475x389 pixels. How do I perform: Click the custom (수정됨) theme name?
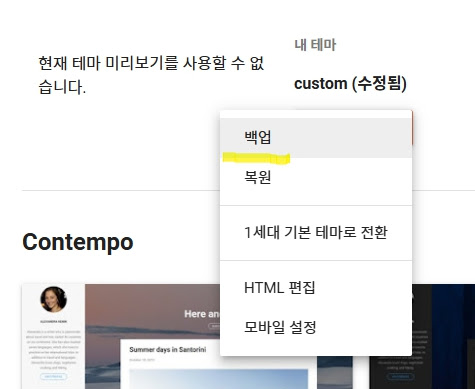tap(350, 83)
